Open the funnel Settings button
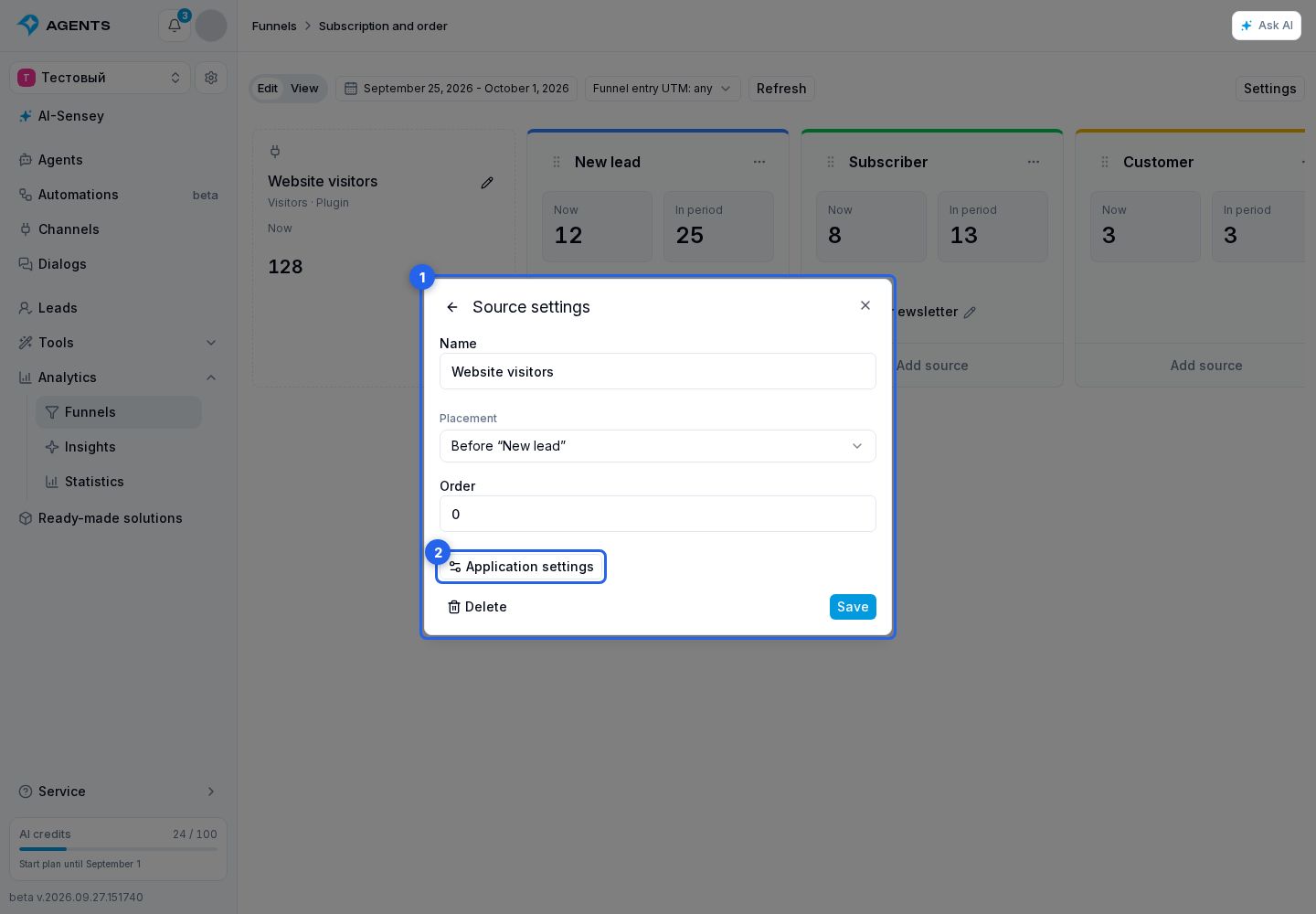1316x914 pixels. tap(1269, 89)
